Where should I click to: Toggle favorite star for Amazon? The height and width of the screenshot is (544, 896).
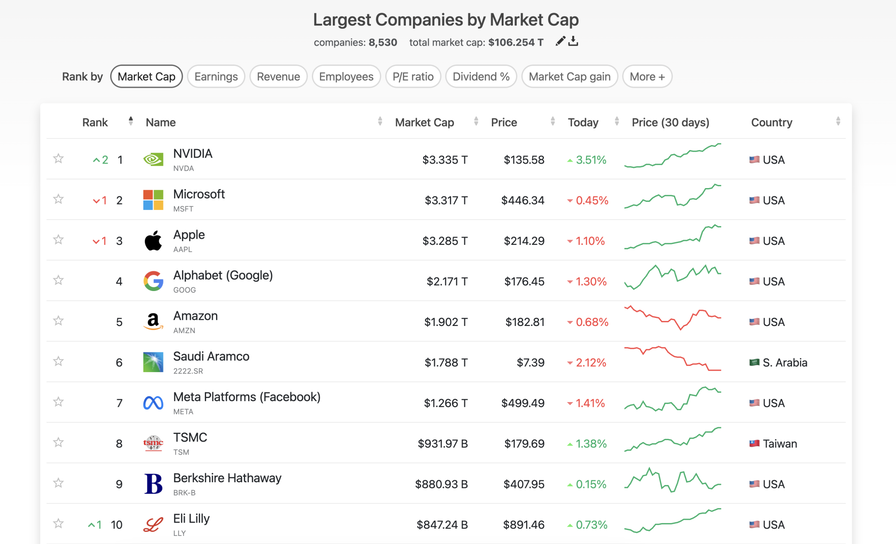(x=59, y=321)
